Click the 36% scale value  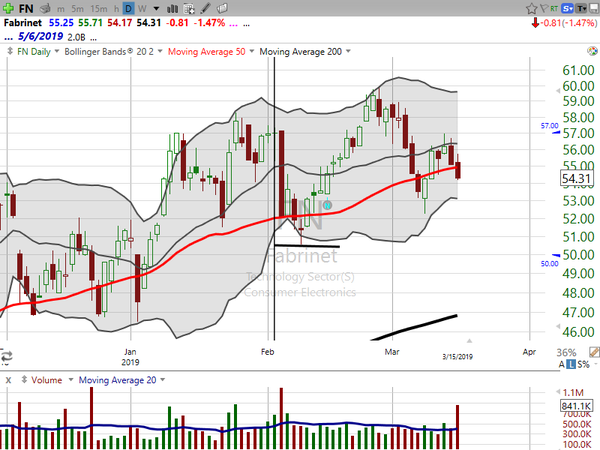566,352
